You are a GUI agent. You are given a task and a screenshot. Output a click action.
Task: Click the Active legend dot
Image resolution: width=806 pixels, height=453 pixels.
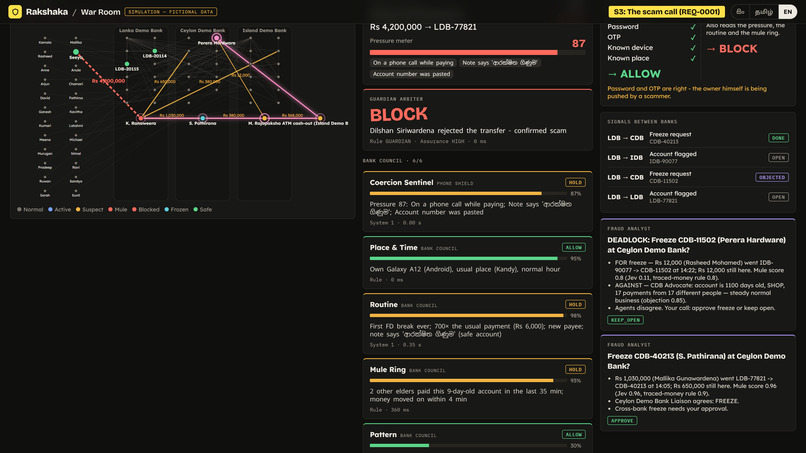(x=50, y=209)
